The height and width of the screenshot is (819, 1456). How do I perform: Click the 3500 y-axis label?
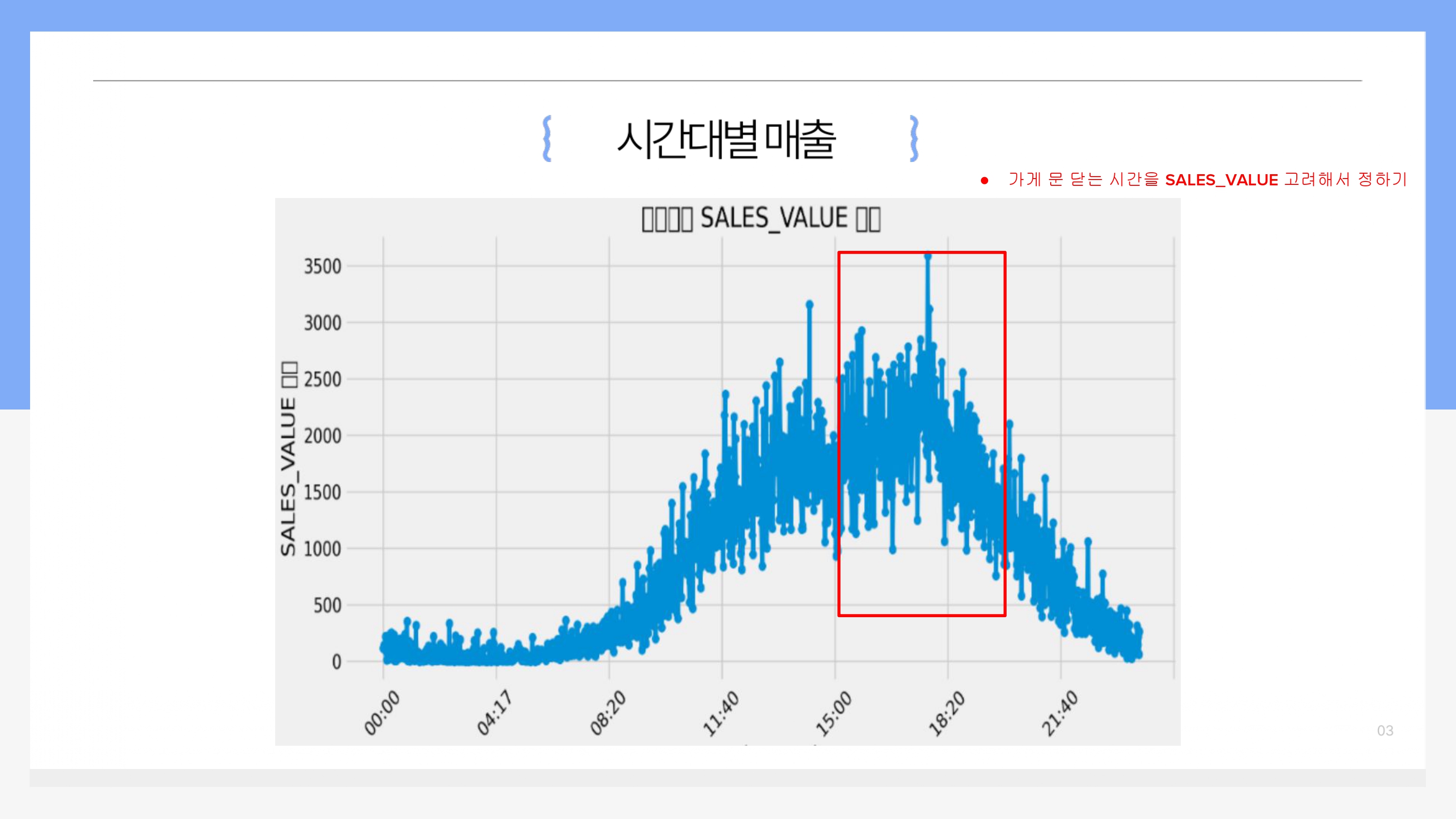tap(322, 266)
